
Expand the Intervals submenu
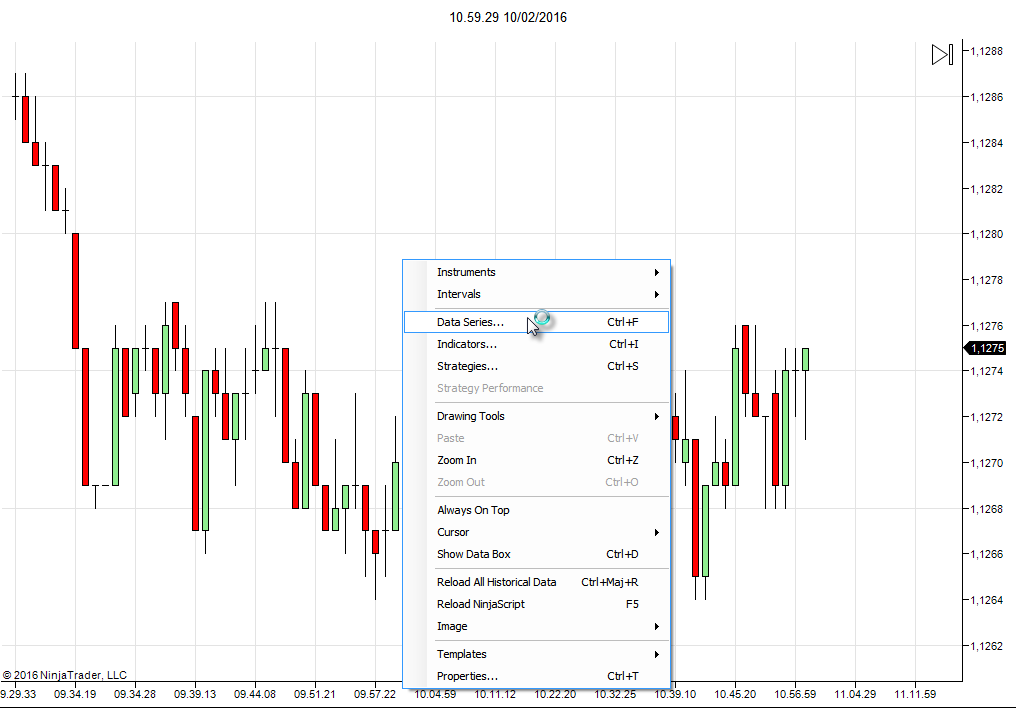click(x=536, y=294)
